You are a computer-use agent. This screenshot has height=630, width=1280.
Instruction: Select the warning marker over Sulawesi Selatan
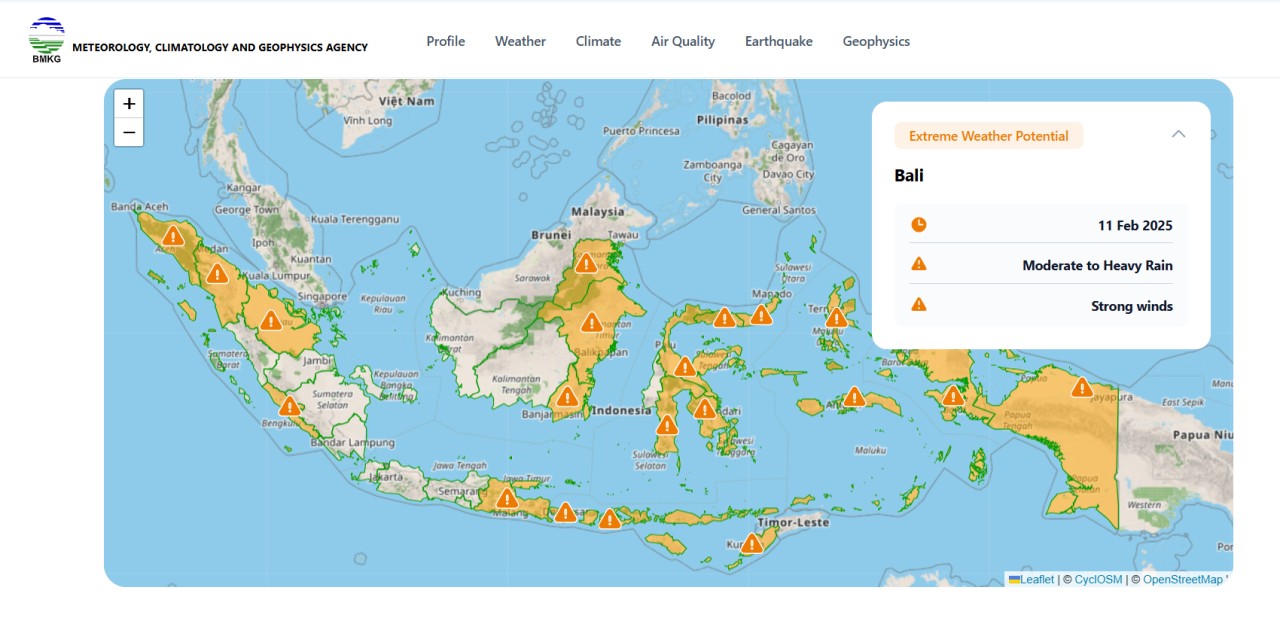pyautogui.click(x=667, y=425)
